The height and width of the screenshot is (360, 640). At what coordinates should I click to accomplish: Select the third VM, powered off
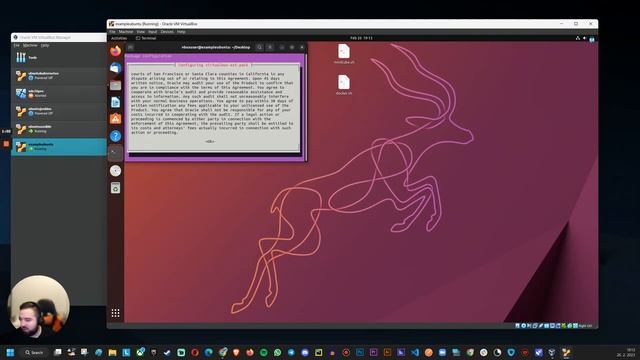click(x=59, y=111)
